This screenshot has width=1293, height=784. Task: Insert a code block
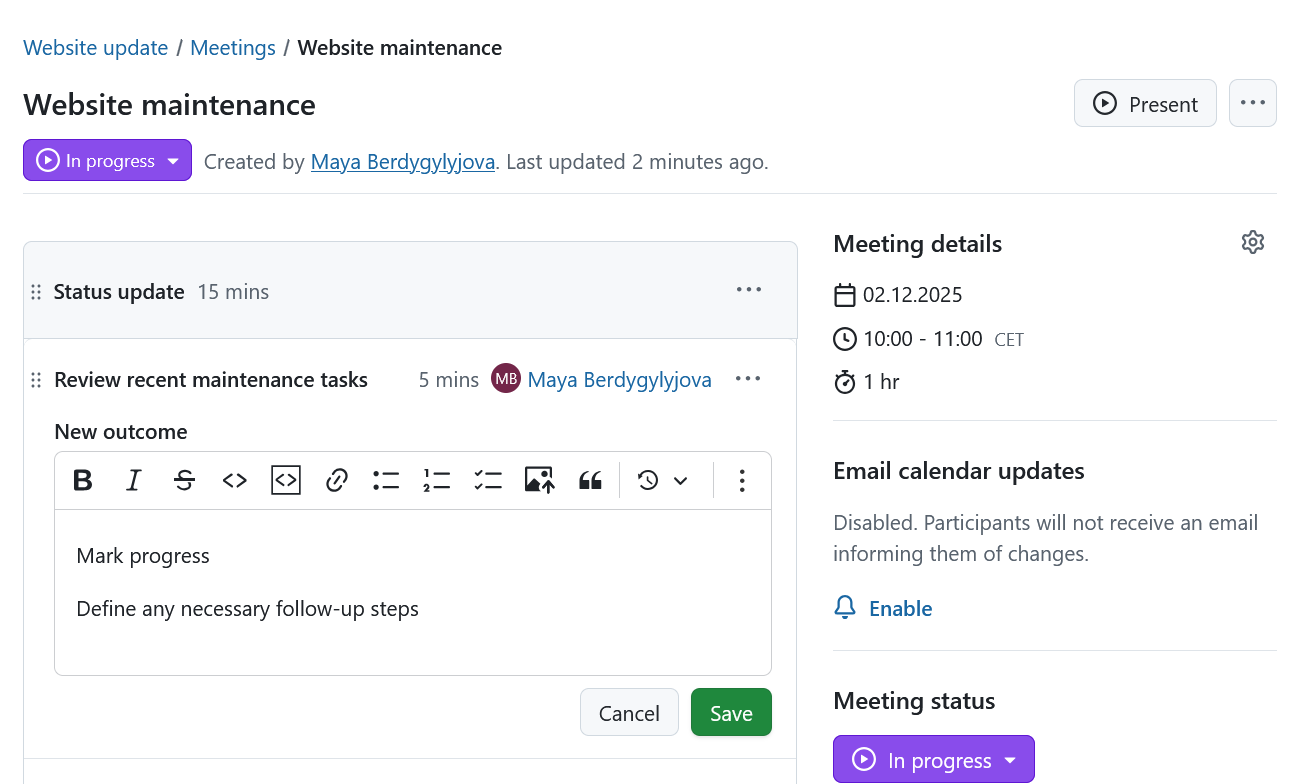coord(286,481)
